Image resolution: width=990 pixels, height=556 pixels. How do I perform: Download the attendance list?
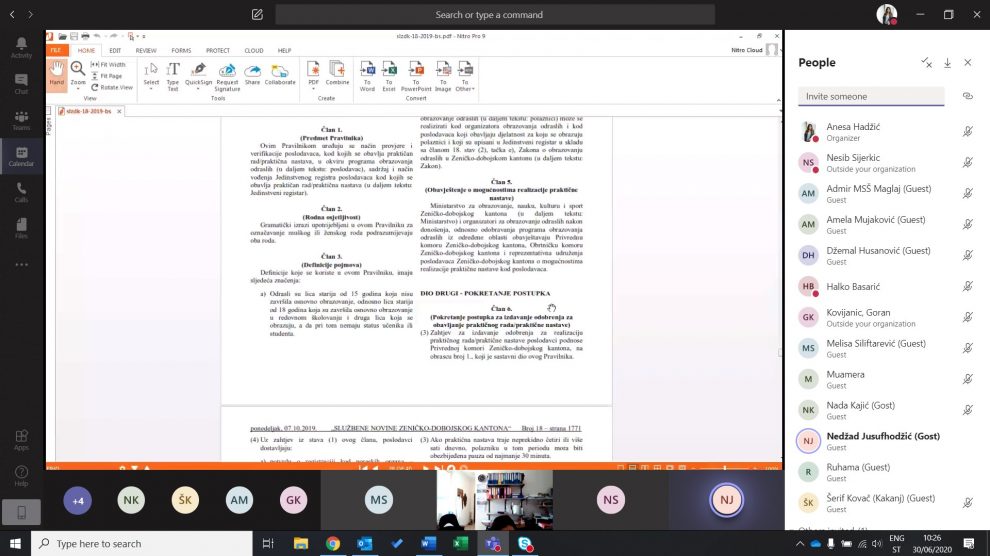[947, 63]
